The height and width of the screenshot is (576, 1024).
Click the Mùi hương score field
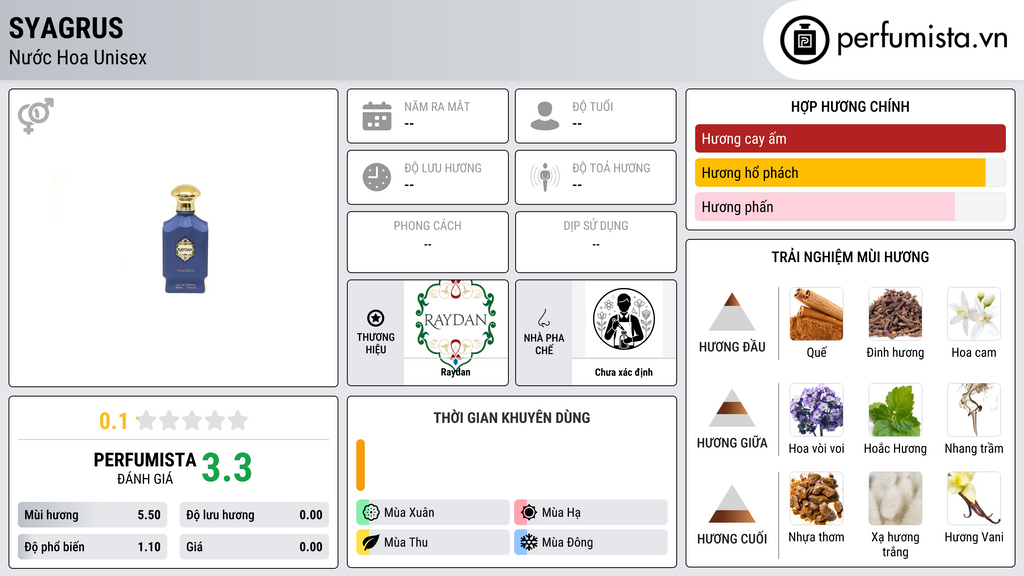(92, 515)
